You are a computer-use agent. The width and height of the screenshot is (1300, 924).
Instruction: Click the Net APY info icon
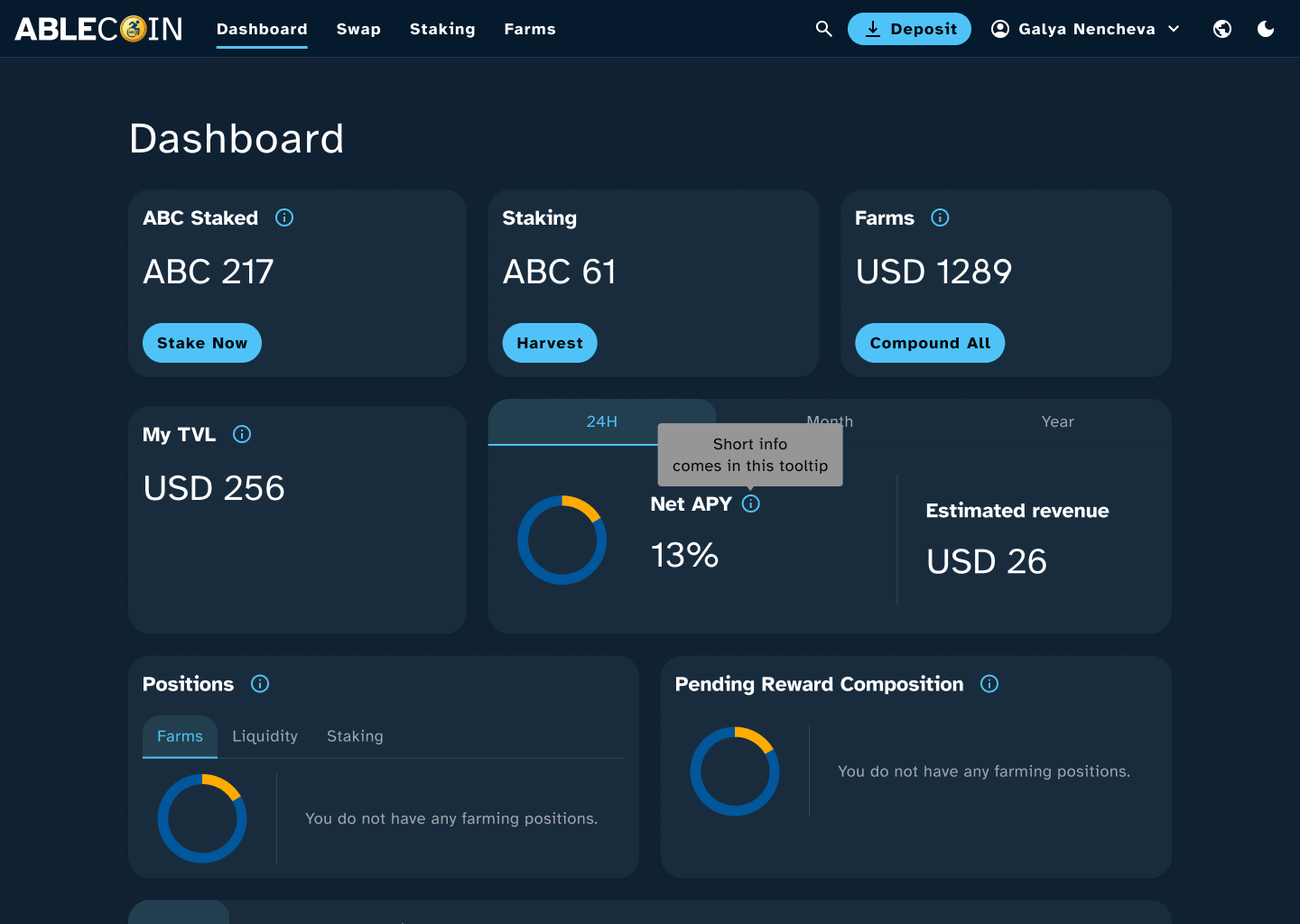click(751, 504)
